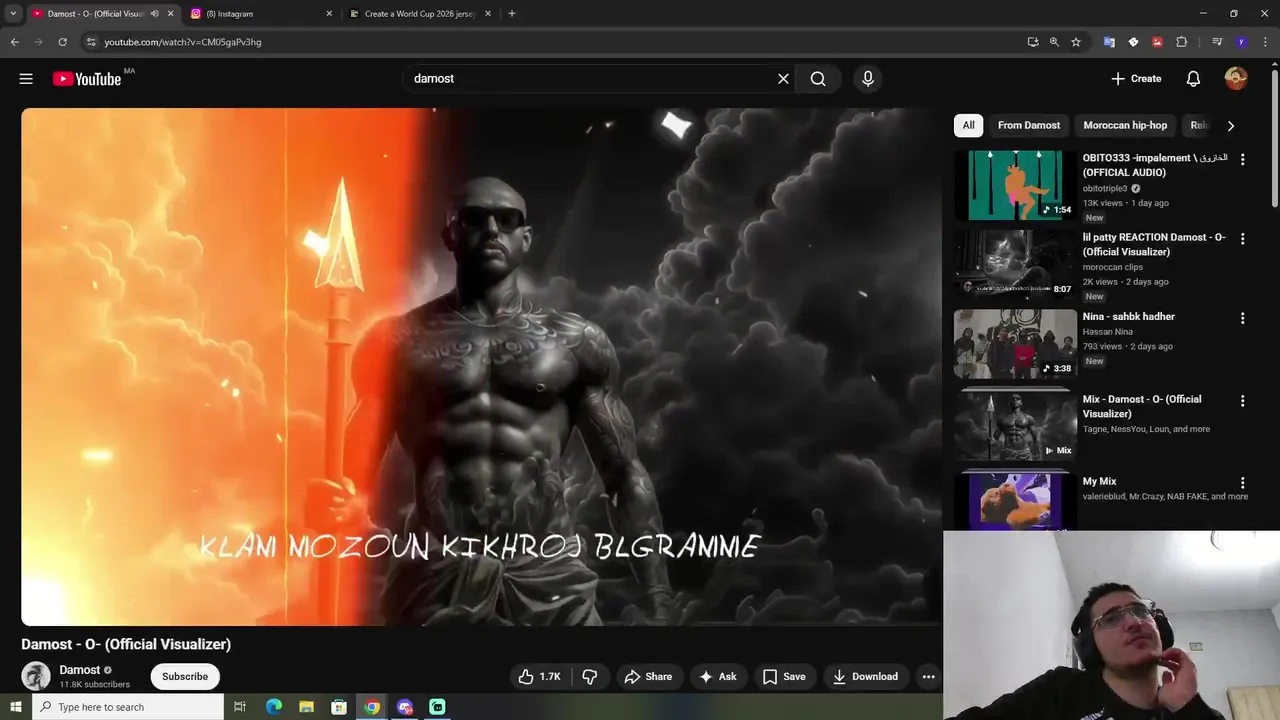Screen dimensions: 1280x720
Task: Open the Chrome profile avatar Y
Action: [1241, 42]
